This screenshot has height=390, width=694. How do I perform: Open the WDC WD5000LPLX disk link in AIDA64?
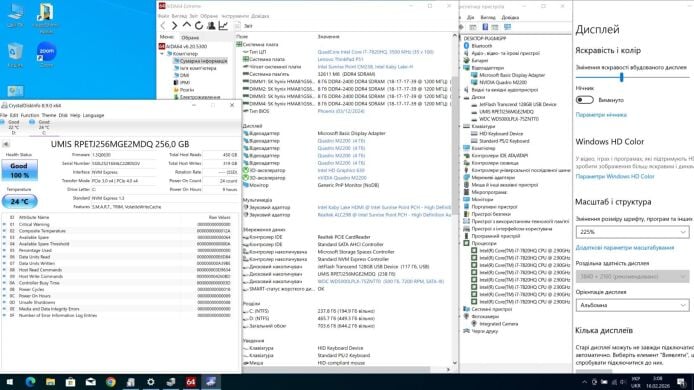point(380,282)
